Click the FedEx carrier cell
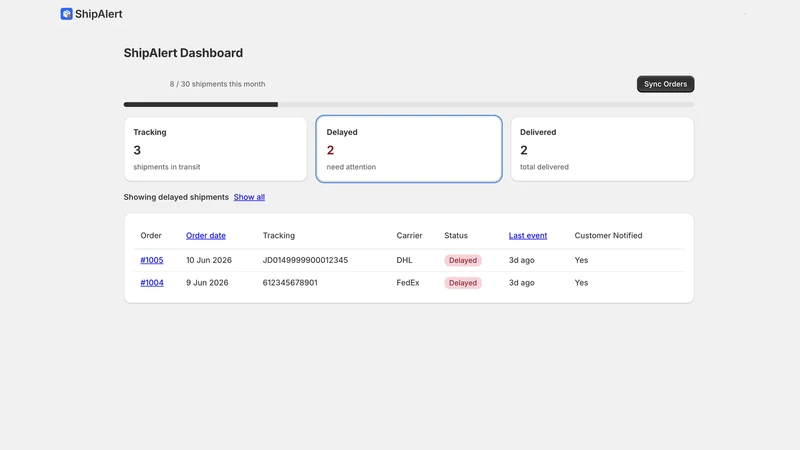The image size is (800, 450). click(408, 283)
